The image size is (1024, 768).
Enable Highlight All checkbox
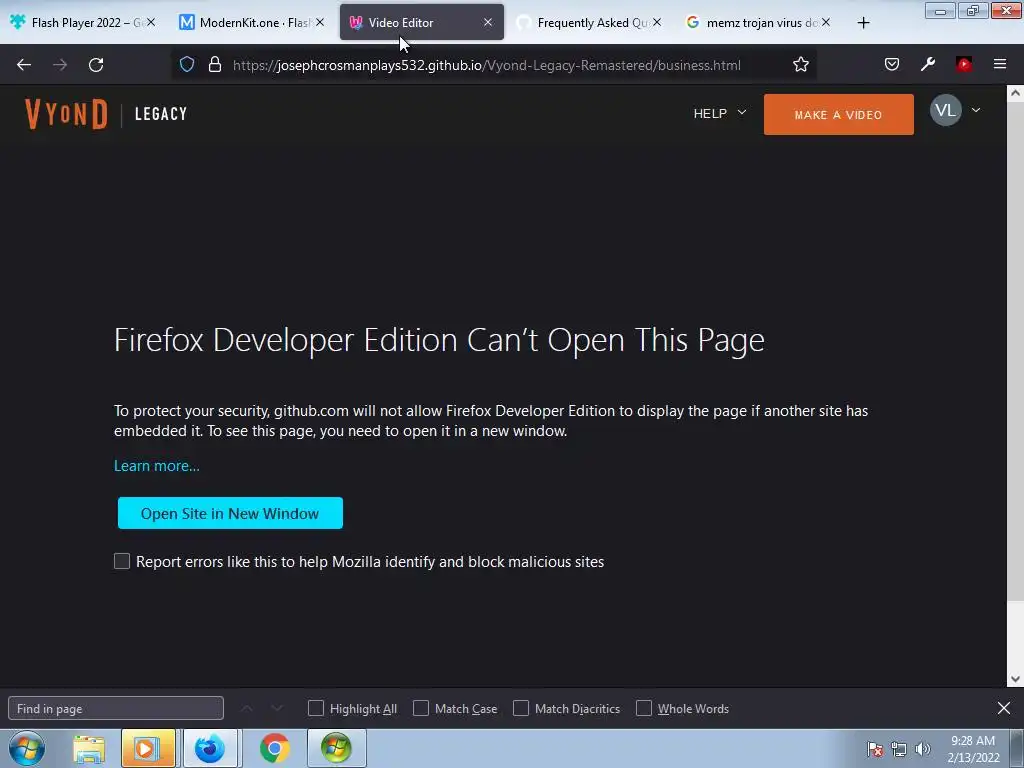315,708
